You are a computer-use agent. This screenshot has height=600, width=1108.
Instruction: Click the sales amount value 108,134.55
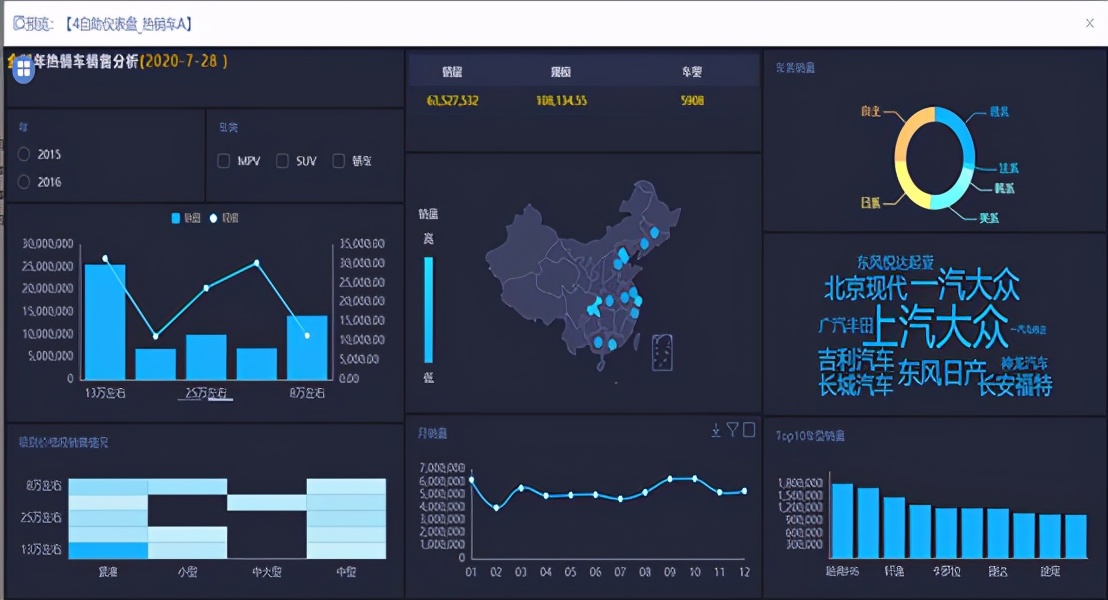561,100
